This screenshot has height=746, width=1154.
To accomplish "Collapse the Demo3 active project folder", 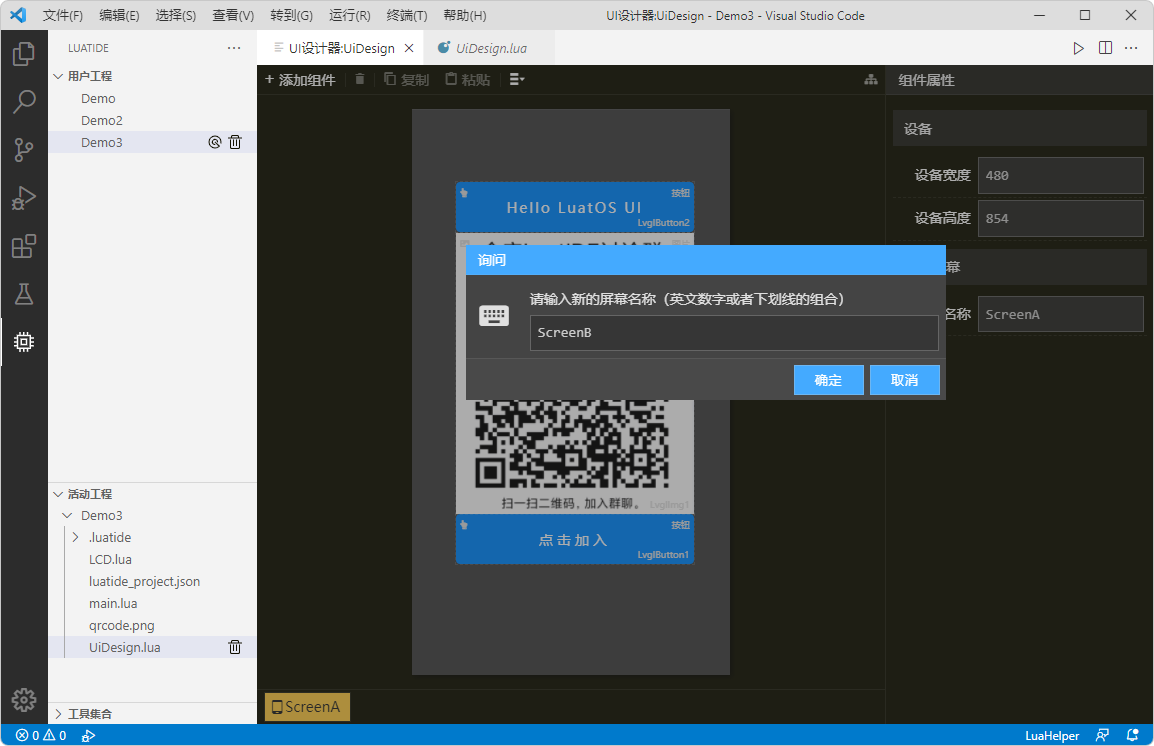I will pyautogui.click(x=67, y=515).
